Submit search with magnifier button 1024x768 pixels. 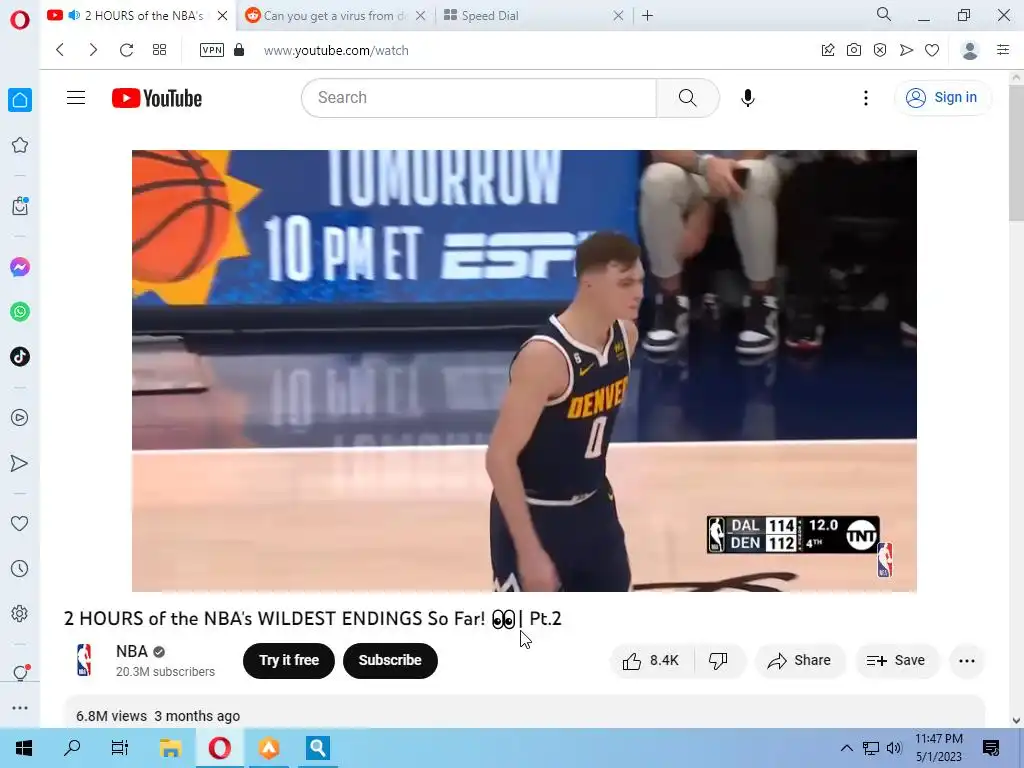[x=688, y=98]
